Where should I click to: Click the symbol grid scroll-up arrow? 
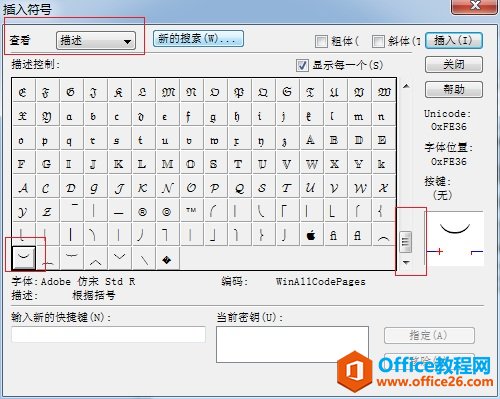(406, 86)
